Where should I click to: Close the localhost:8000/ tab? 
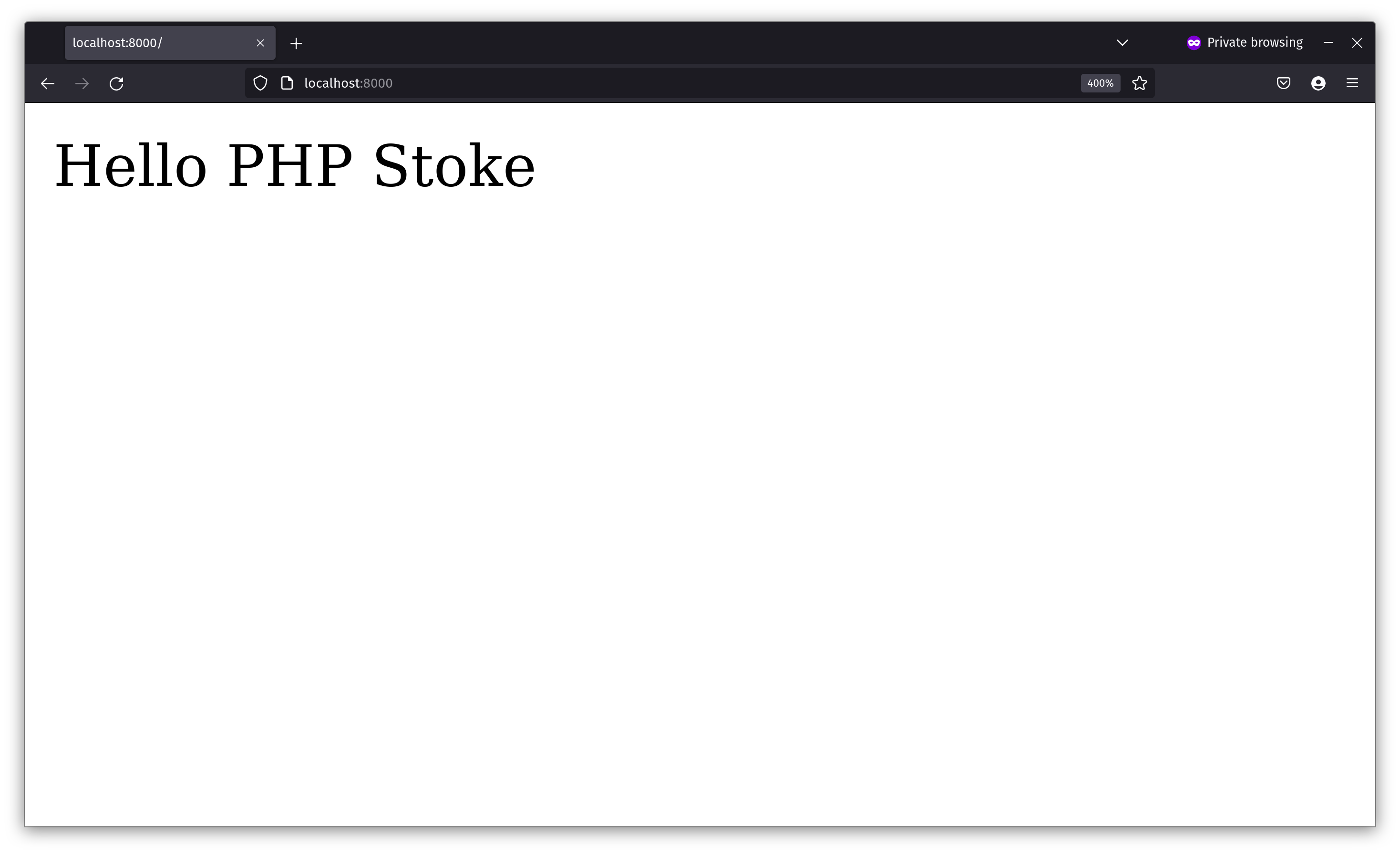[x=260, y=43]
